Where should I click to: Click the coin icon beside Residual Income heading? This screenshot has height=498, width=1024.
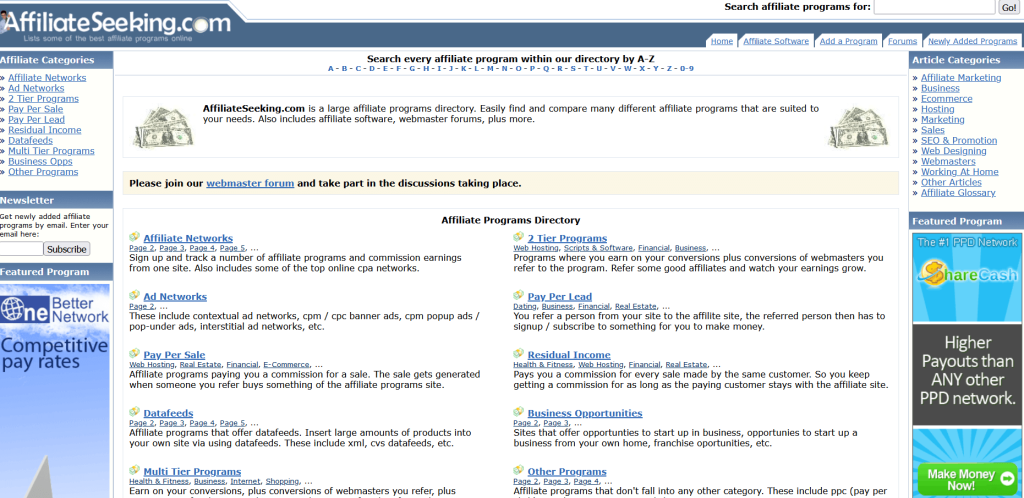tap(519, 354)
